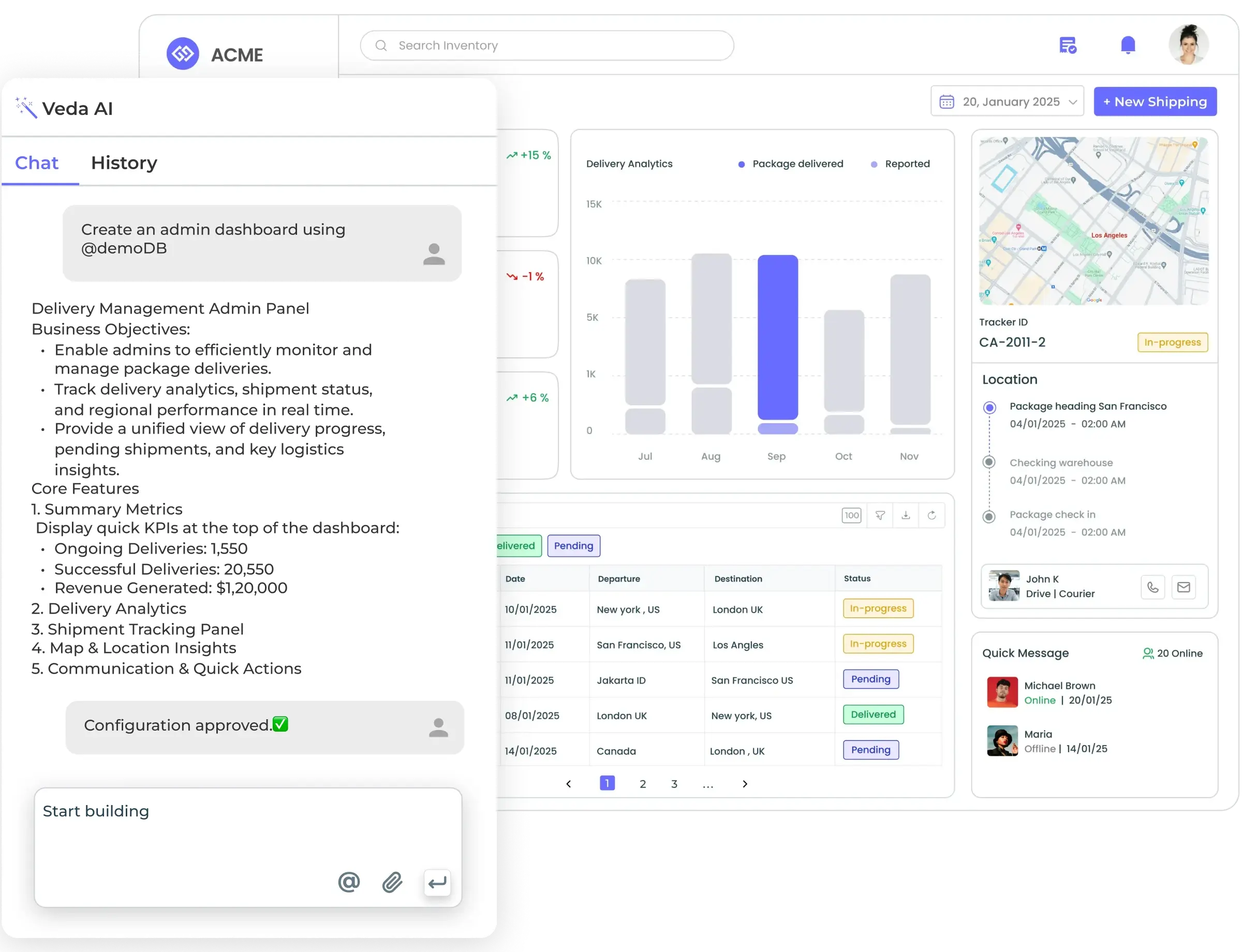
Task: Refresh the shipments table using refresh icon
Action: click(932, 516)
